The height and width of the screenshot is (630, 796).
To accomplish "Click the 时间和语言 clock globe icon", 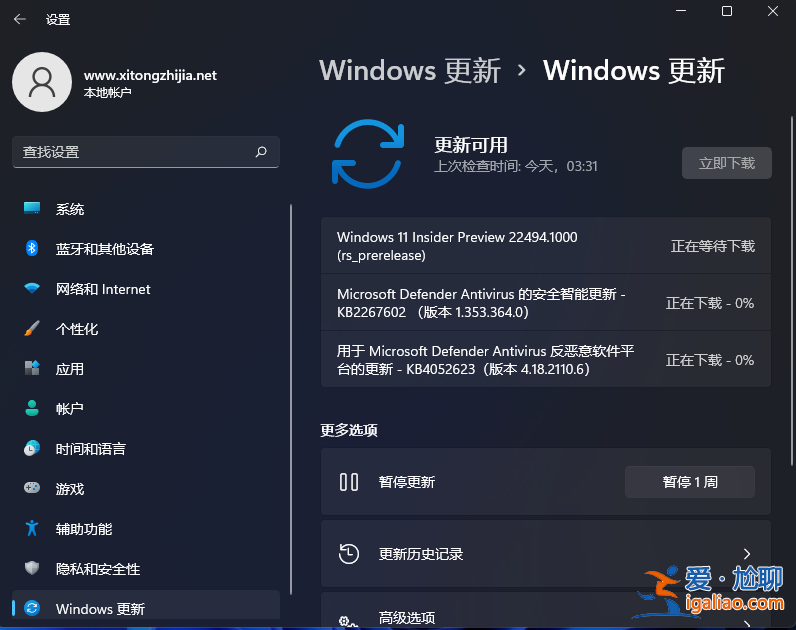I will [32, 448].
